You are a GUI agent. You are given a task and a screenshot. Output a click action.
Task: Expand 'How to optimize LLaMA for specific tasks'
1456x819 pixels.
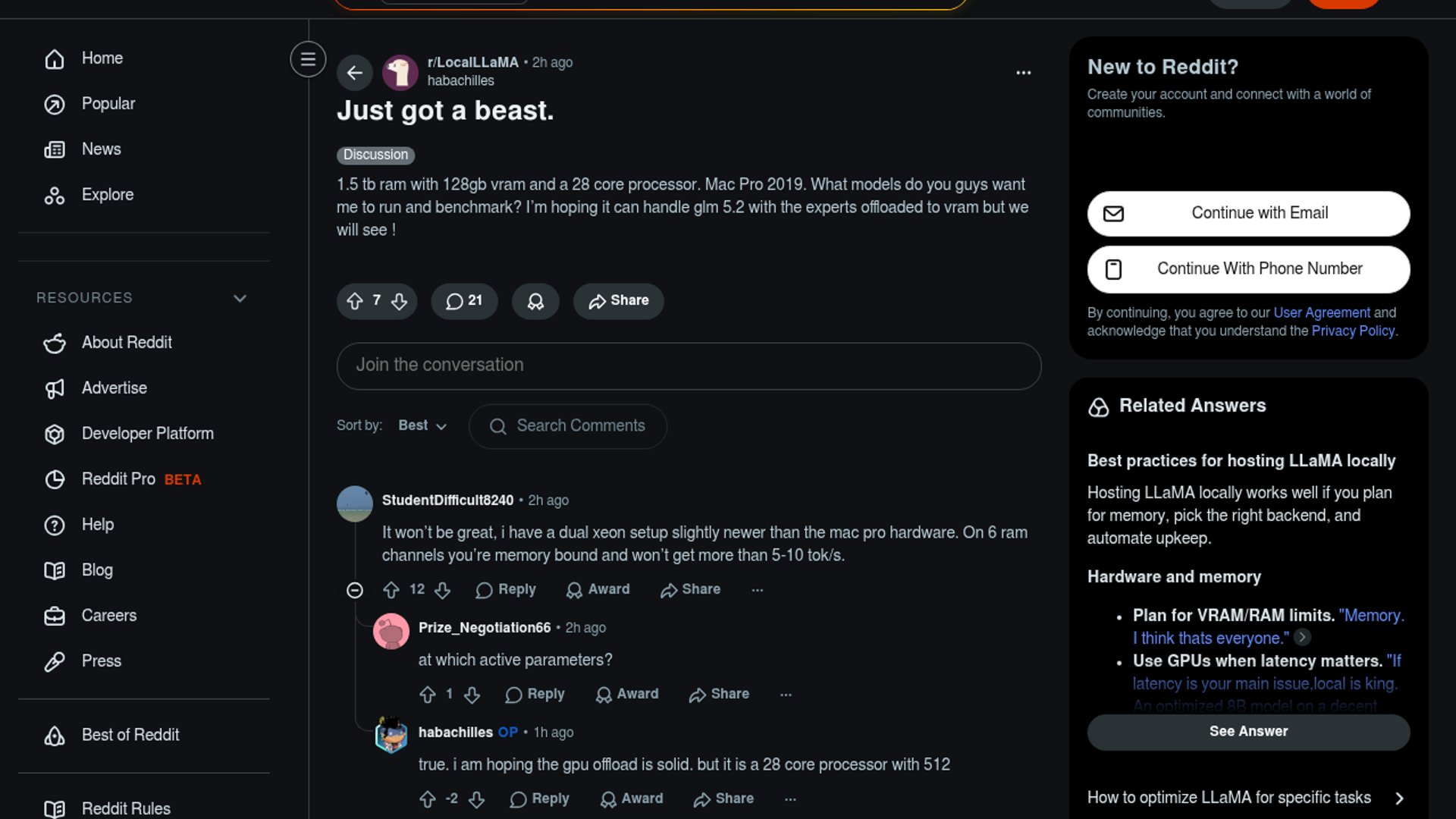(1399, 798)
